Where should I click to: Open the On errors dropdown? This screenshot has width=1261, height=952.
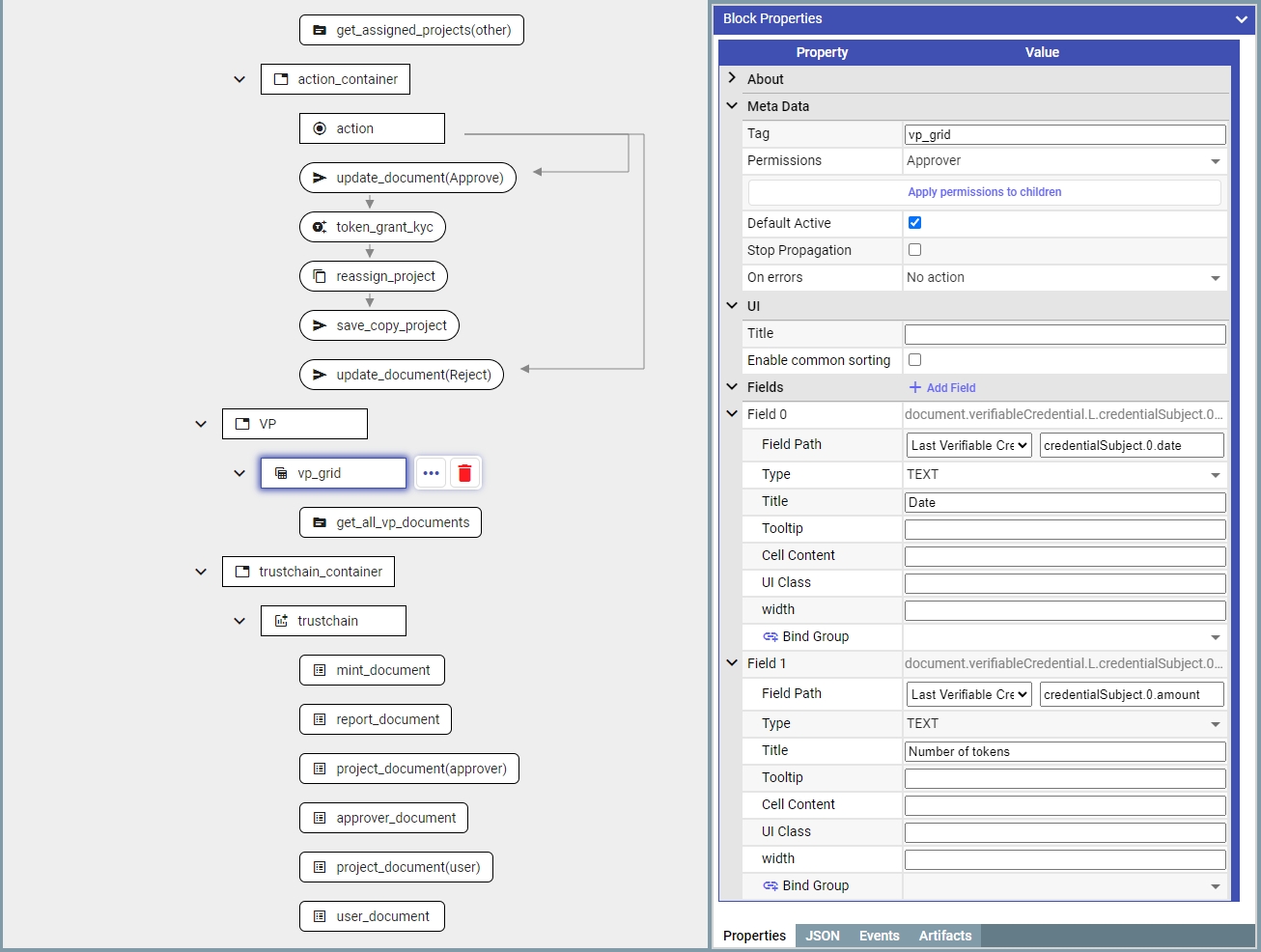tap(1064, 278)
